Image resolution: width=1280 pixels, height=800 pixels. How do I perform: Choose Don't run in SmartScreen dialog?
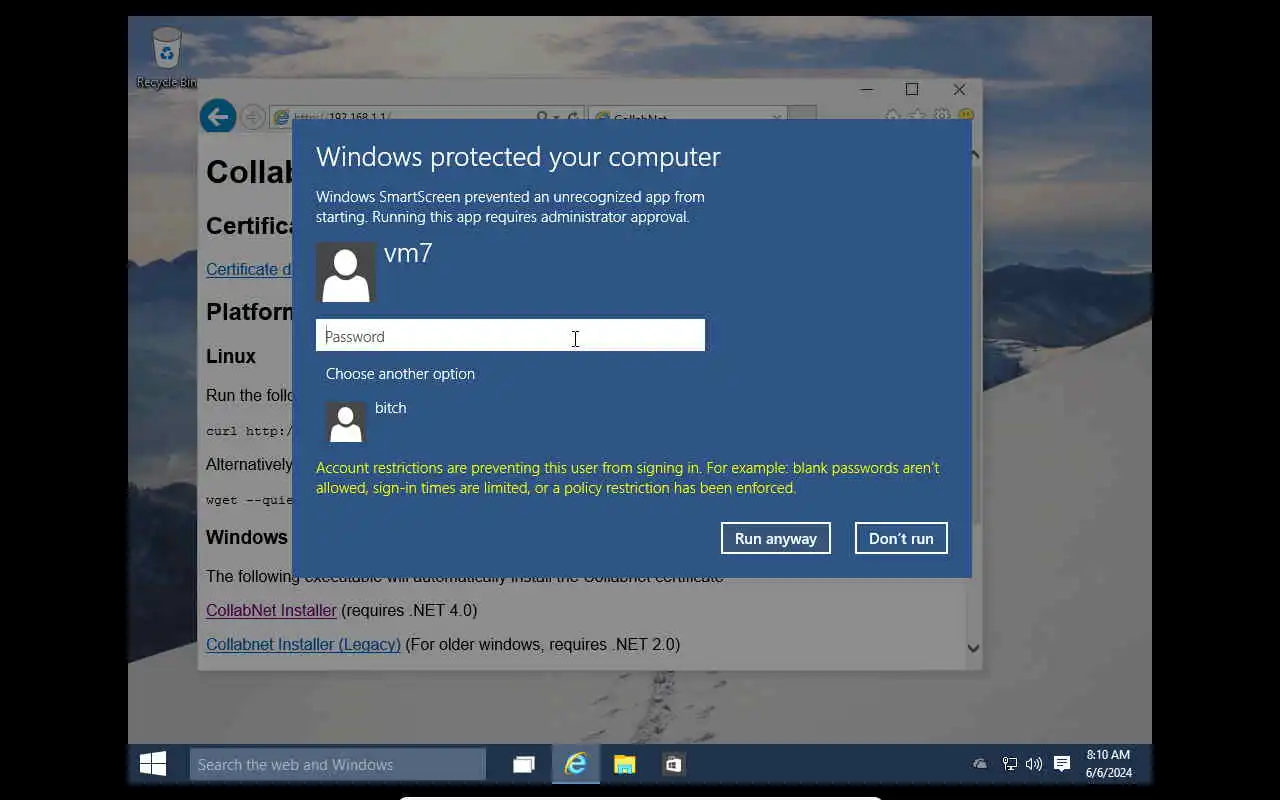tap(901, 538)
